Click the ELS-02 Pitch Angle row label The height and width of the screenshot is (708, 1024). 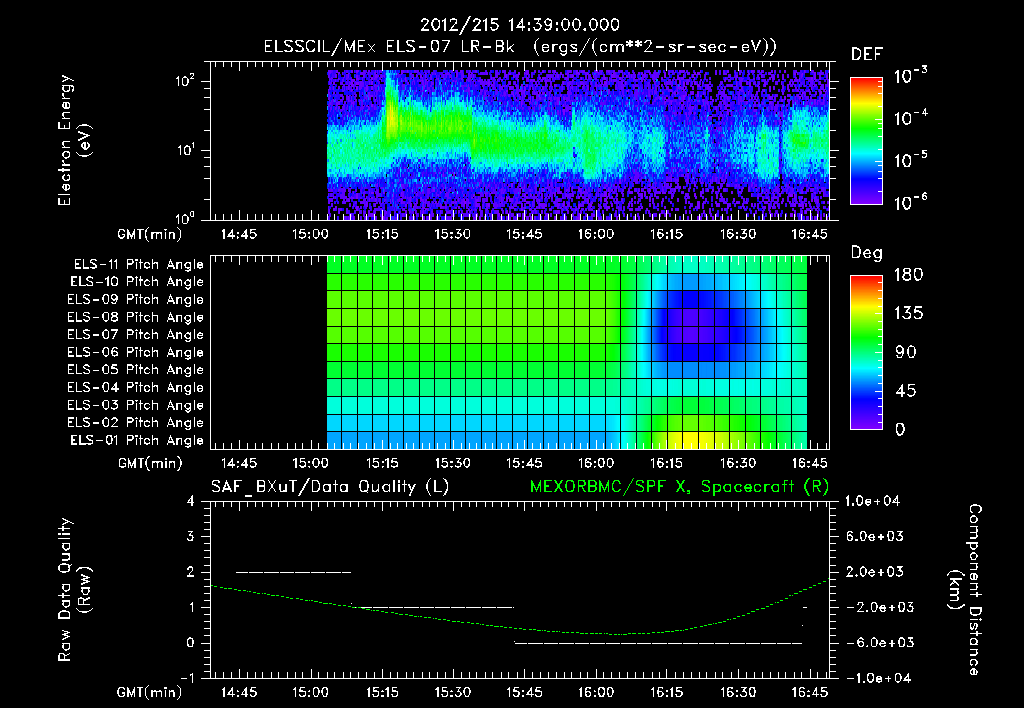(x=136, y=423)
